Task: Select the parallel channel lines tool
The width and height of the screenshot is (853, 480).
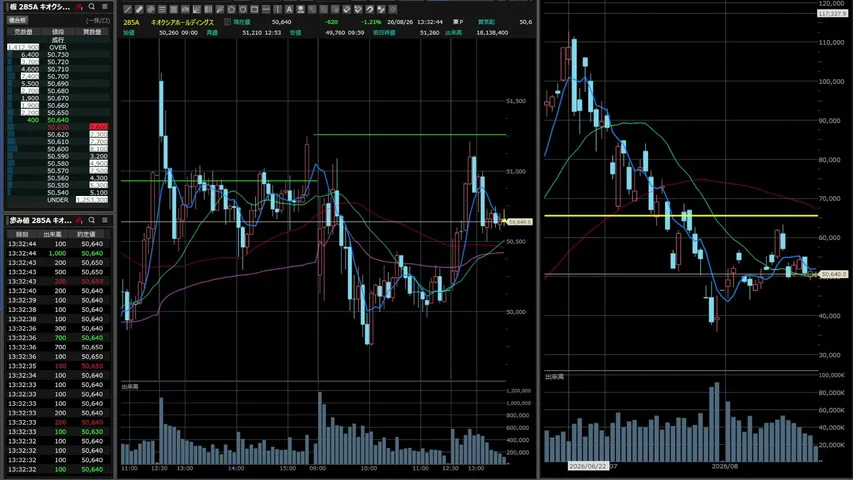Action: tap(151, 9)
